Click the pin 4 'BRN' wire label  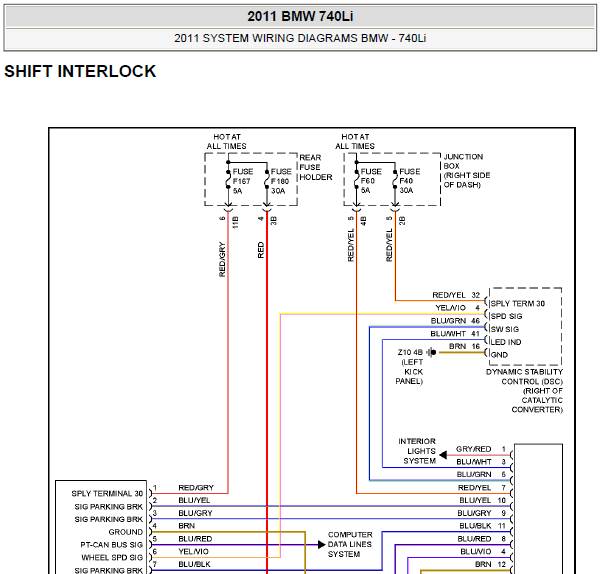click(x=187, y=526)
